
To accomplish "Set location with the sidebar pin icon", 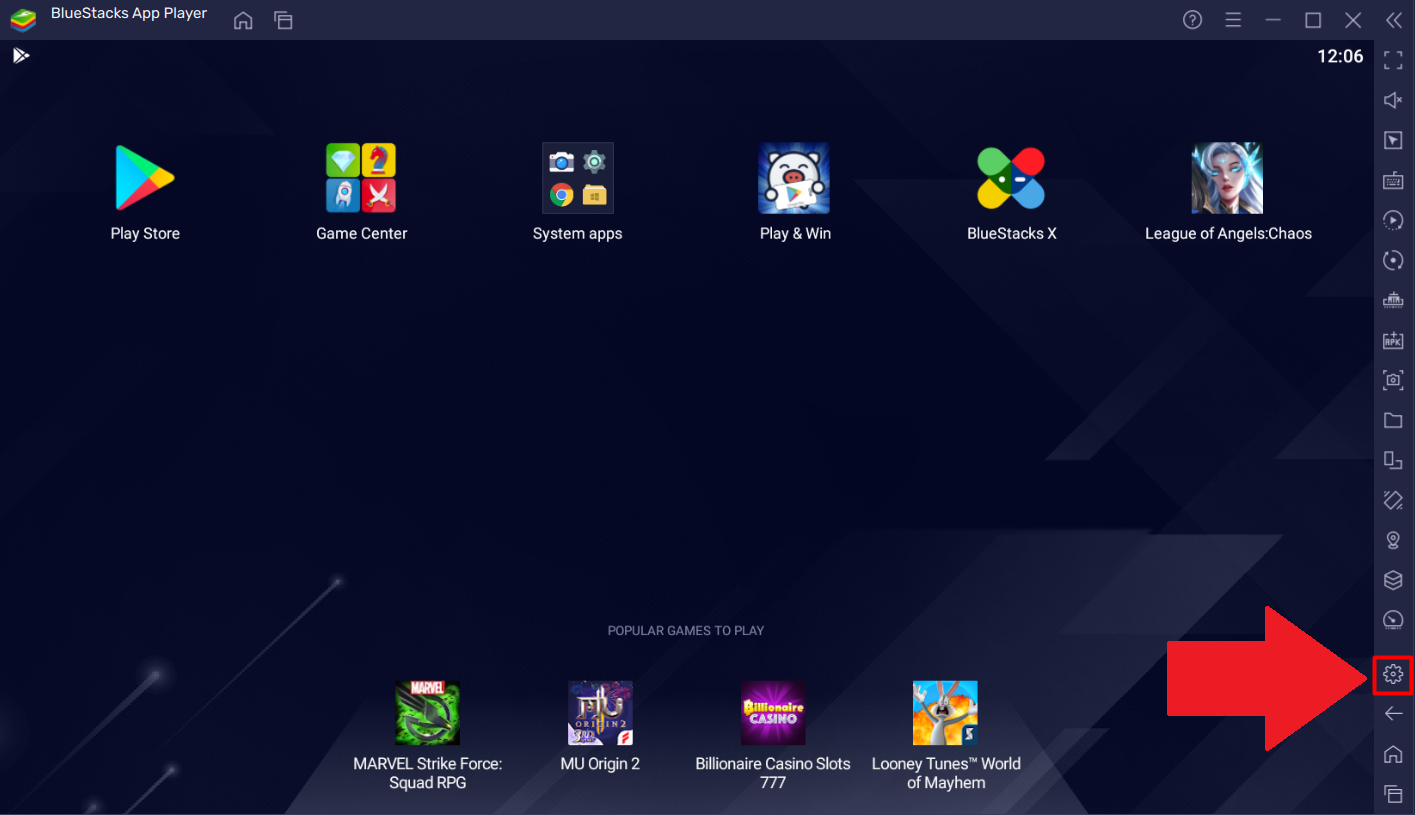I will coord(1393,540).
